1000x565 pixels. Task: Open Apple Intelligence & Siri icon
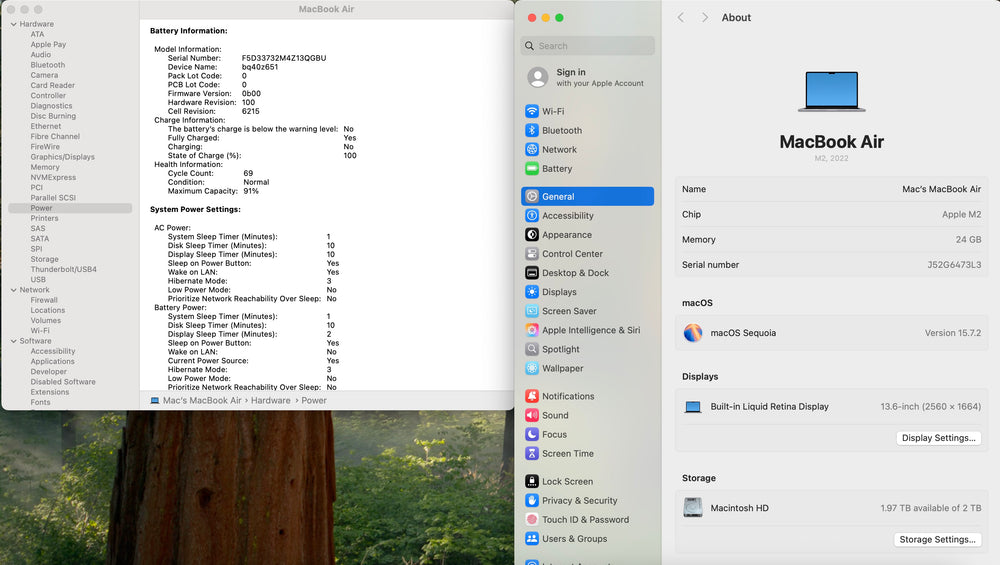tap(532, 330)
